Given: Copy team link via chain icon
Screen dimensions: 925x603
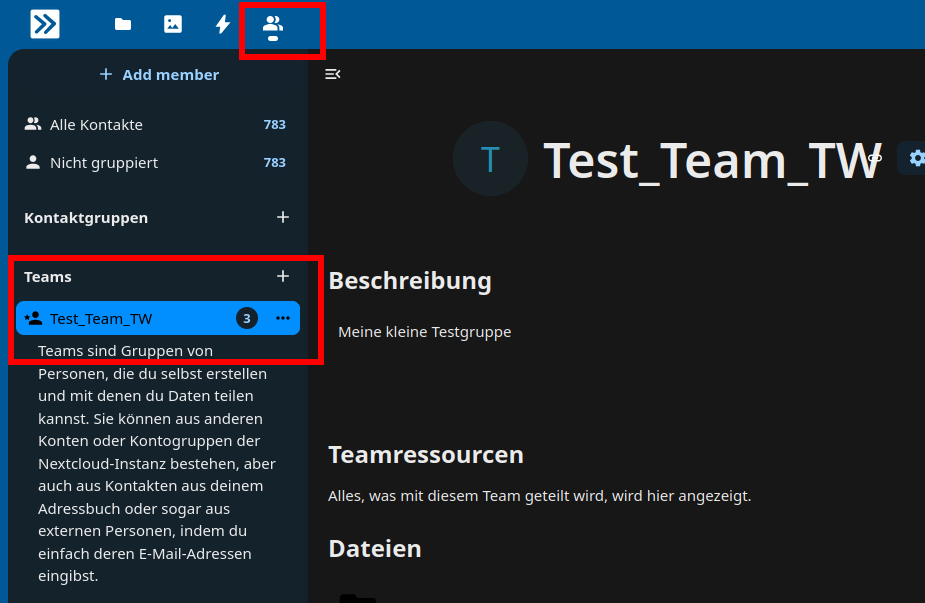Looking at the screenshot, I should (x=875, y=158).
